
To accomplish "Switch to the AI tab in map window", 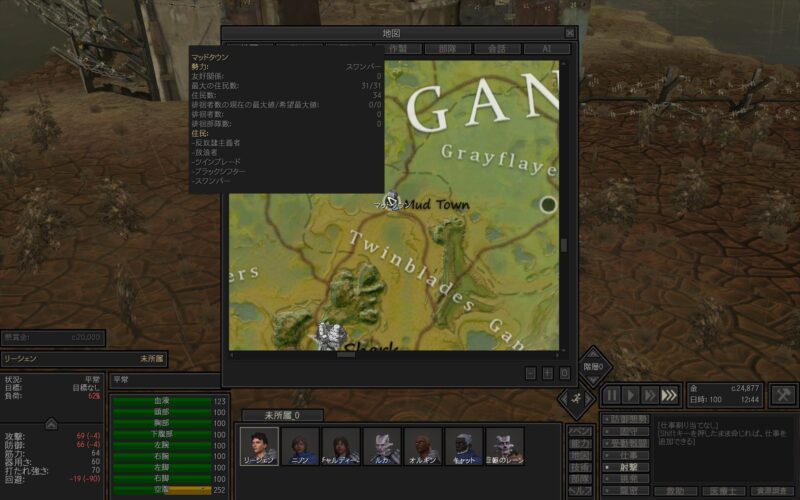I will point(546,48).
